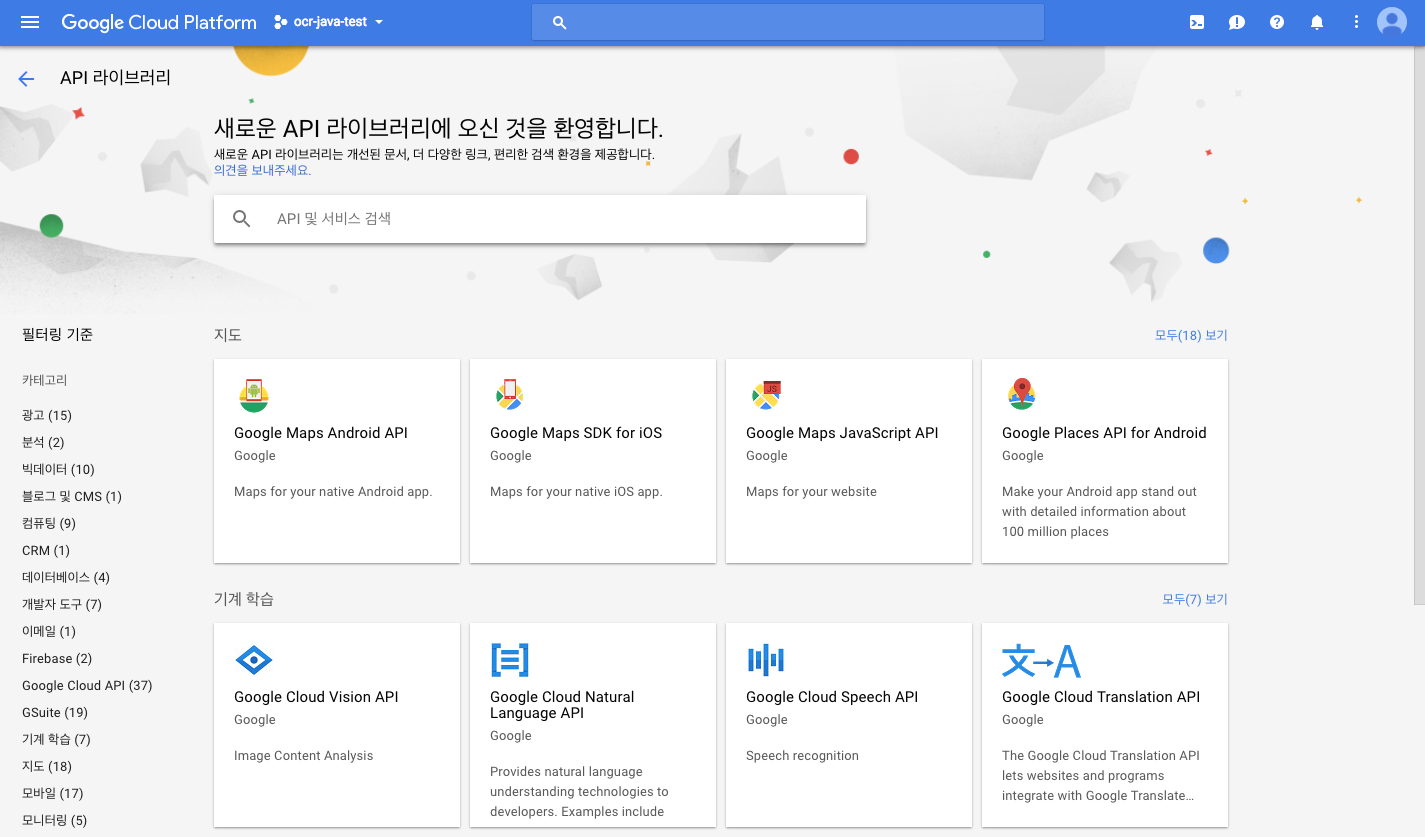
Task: Click the Google Cloud Platform logo
Action: [159, 22]
